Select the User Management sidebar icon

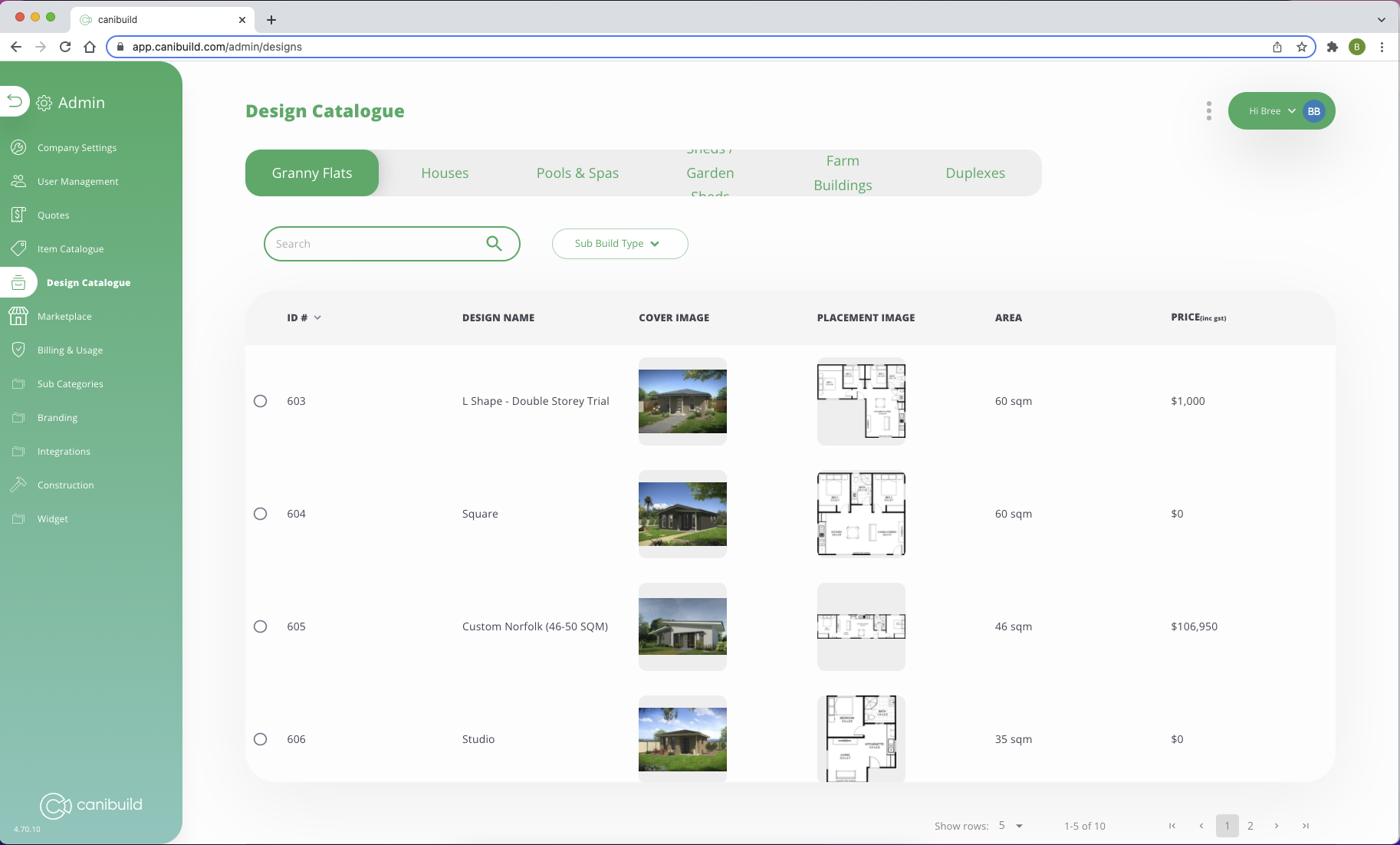tap(18, 181)
